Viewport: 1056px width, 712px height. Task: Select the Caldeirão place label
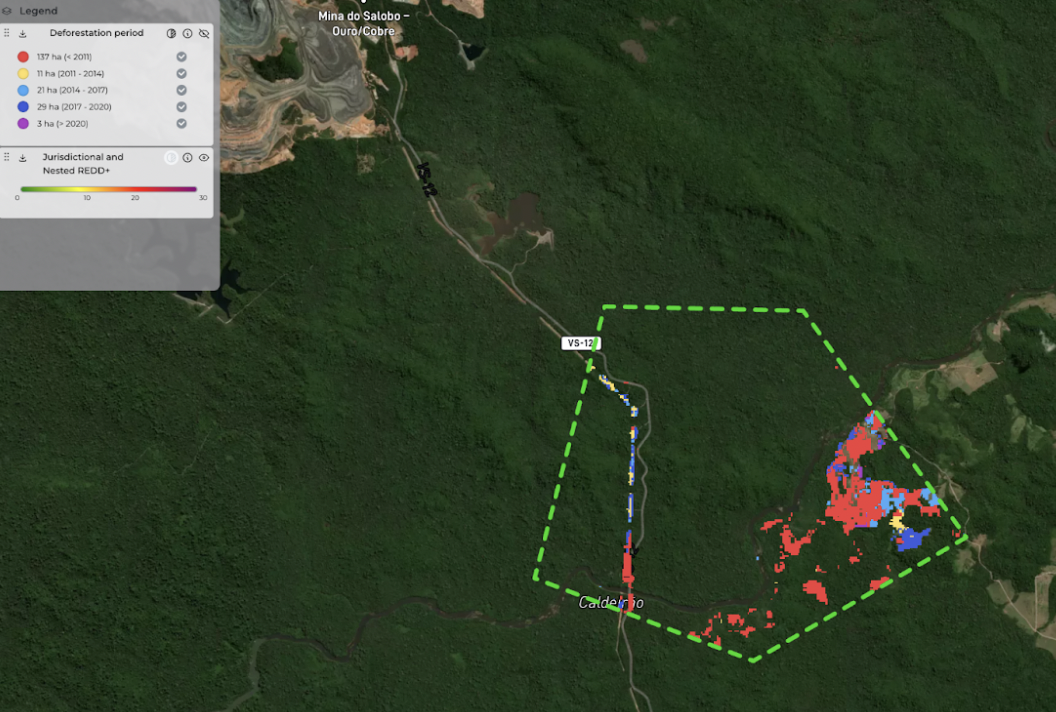click(x=612, y=602)
